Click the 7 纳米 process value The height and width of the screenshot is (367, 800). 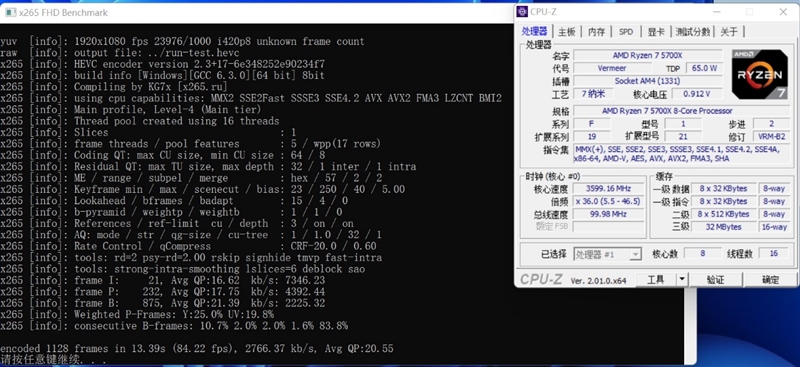pos(593,94)
